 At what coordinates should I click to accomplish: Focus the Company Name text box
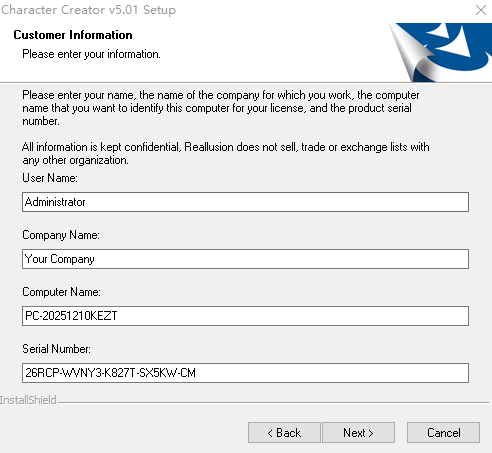click(x=245, y=259)
